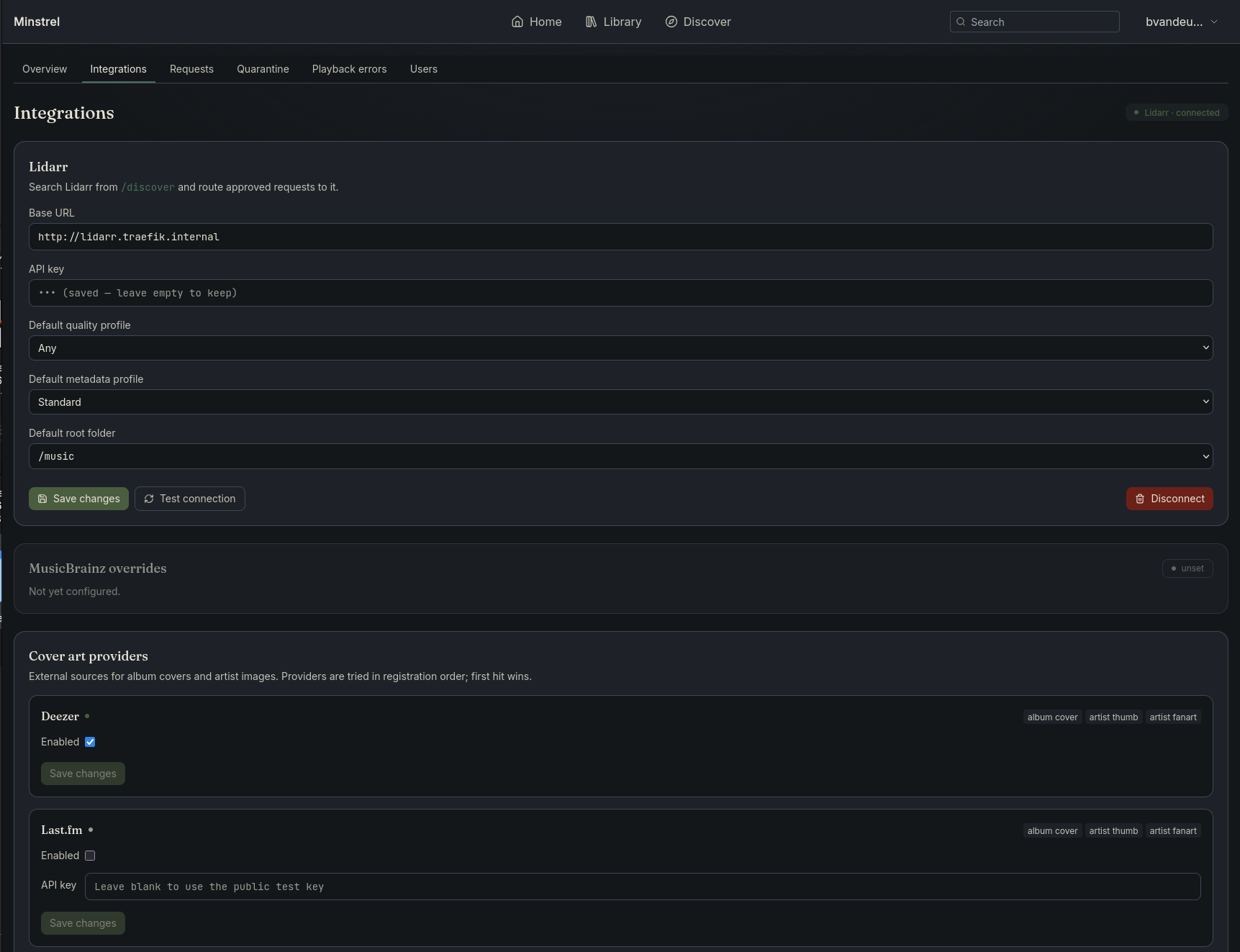Click the Lidarr connected status badge

coord(1177,113)
